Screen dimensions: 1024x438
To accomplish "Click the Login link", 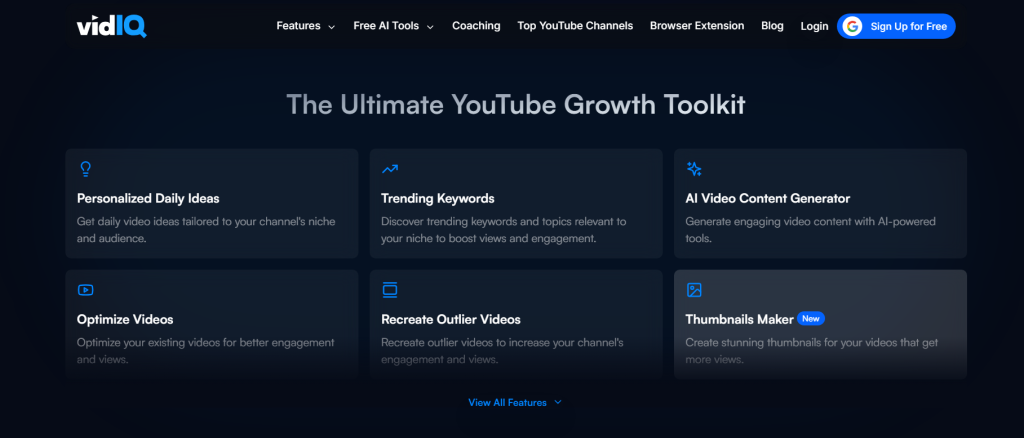I will (814, 26).
